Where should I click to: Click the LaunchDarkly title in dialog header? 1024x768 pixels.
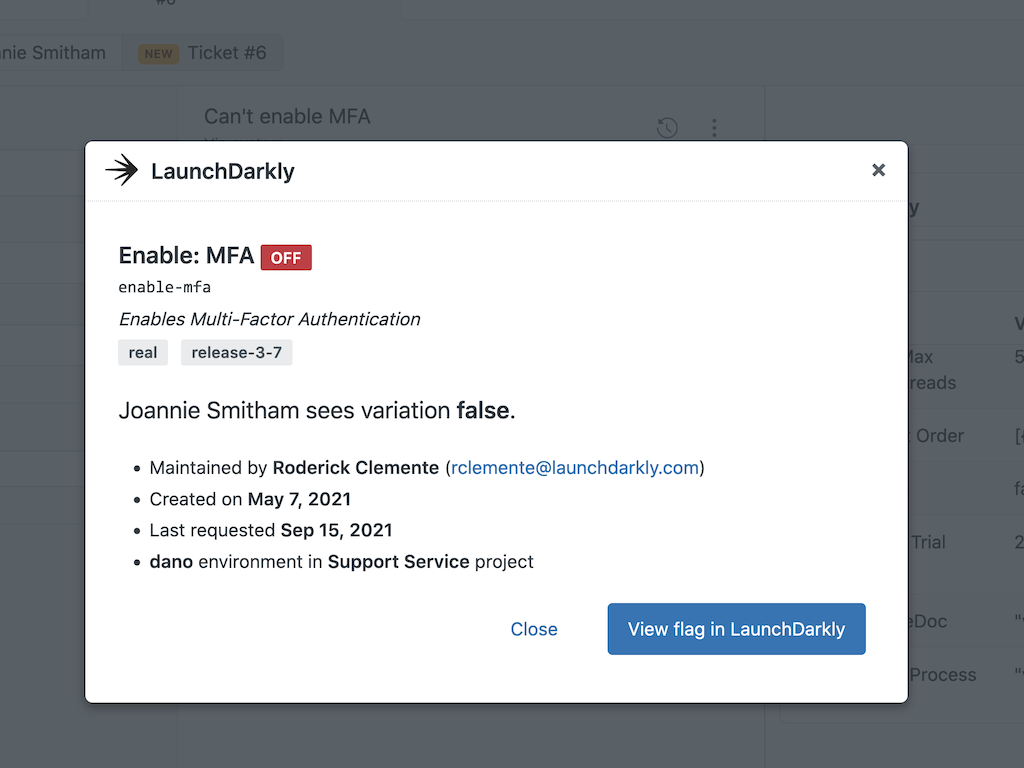[222, 172]
